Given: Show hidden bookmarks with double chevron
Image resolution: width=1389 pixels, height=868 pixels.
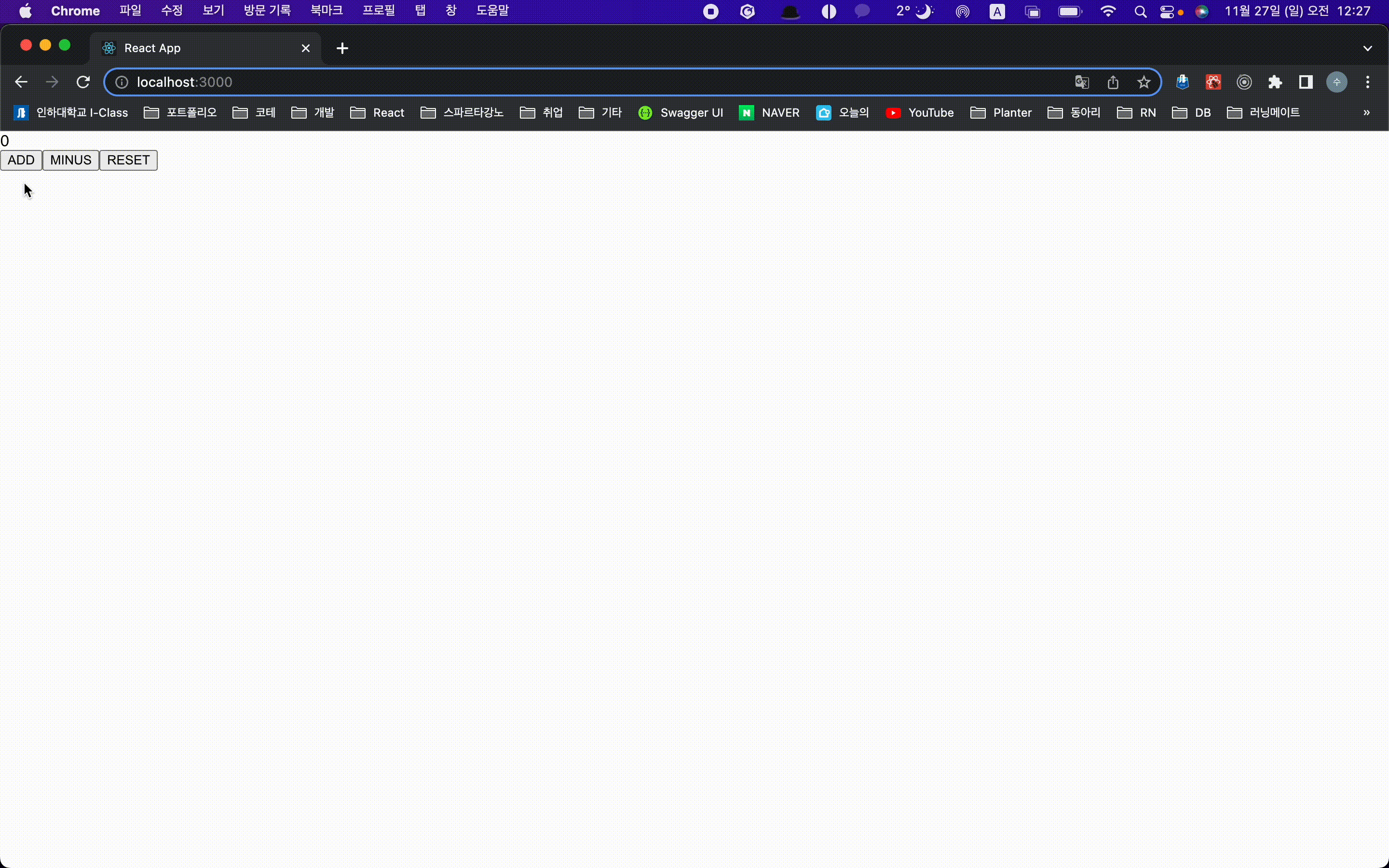Looking at the screenshot, I should coord(1366,112).
